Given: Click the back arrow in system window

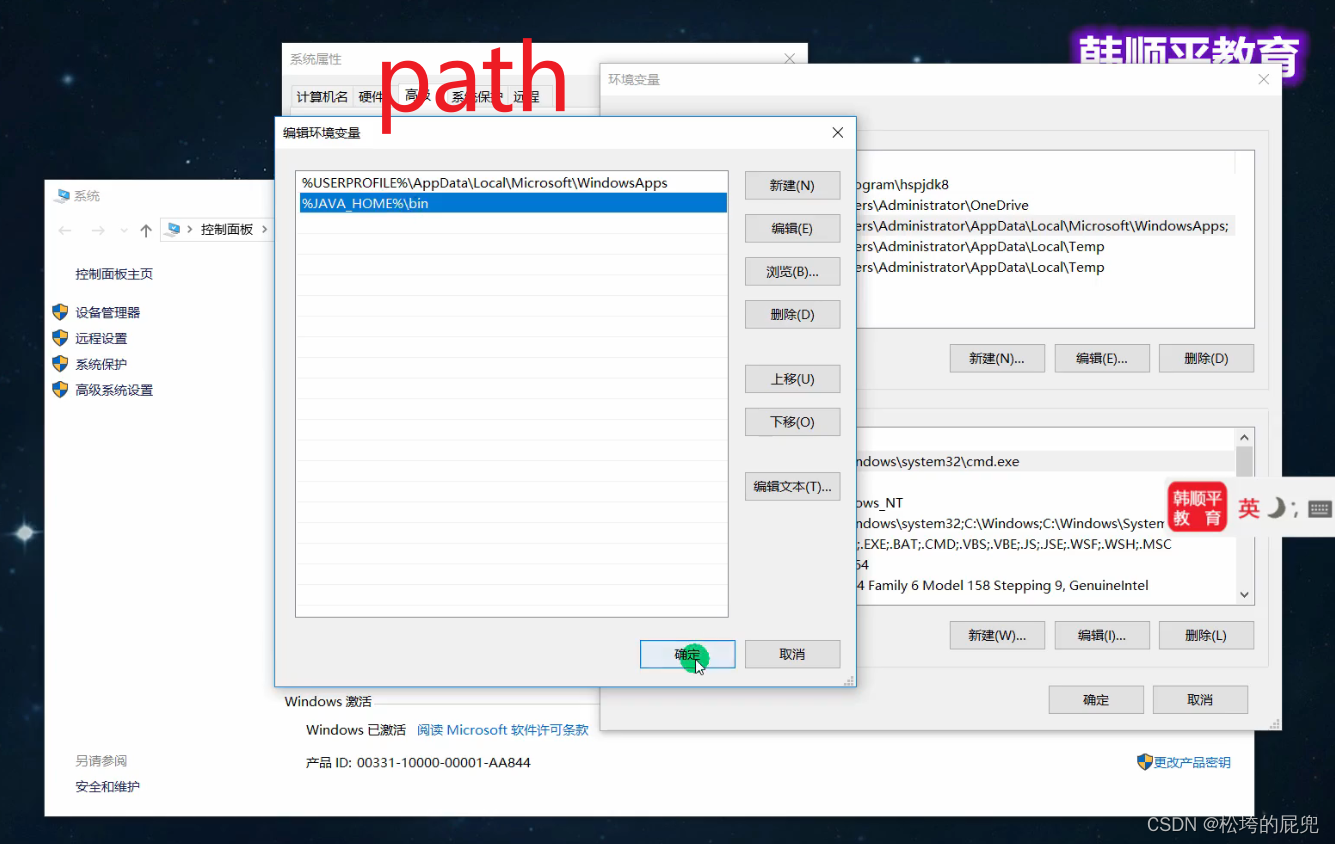Looking at the screenshot, I should pyautogui.click(x=65, y=231).
